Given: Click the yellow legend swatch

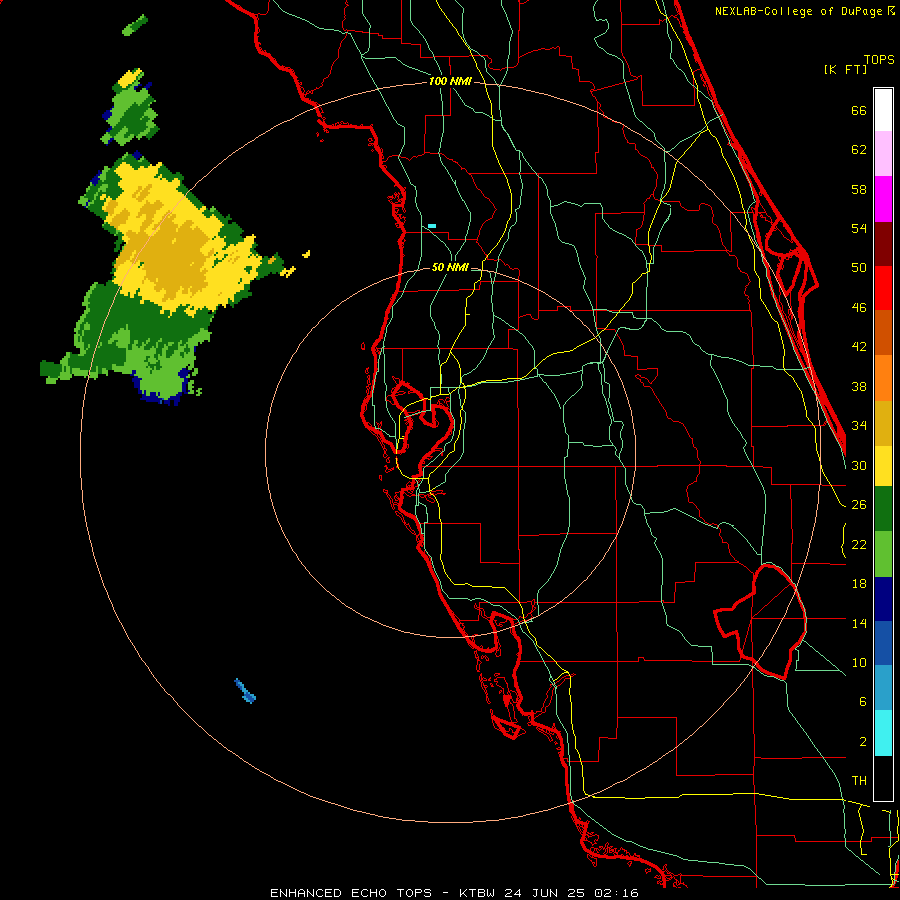Looking at the screenshot, I should pos(883,466).
